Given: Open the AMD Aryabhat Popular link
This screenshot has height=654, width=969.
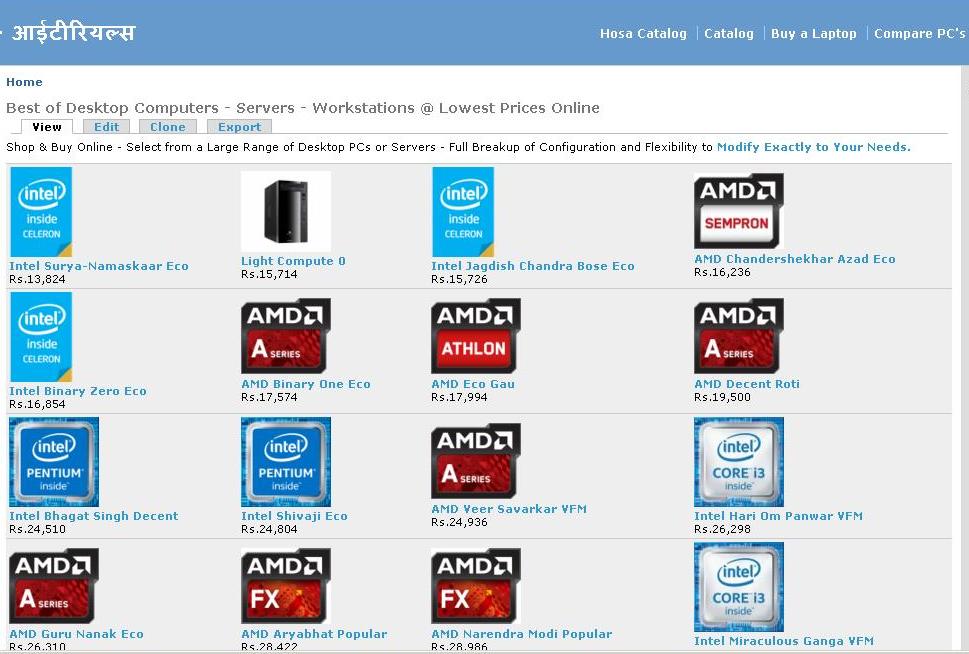Looking at the screenshot, I should 314,634.
